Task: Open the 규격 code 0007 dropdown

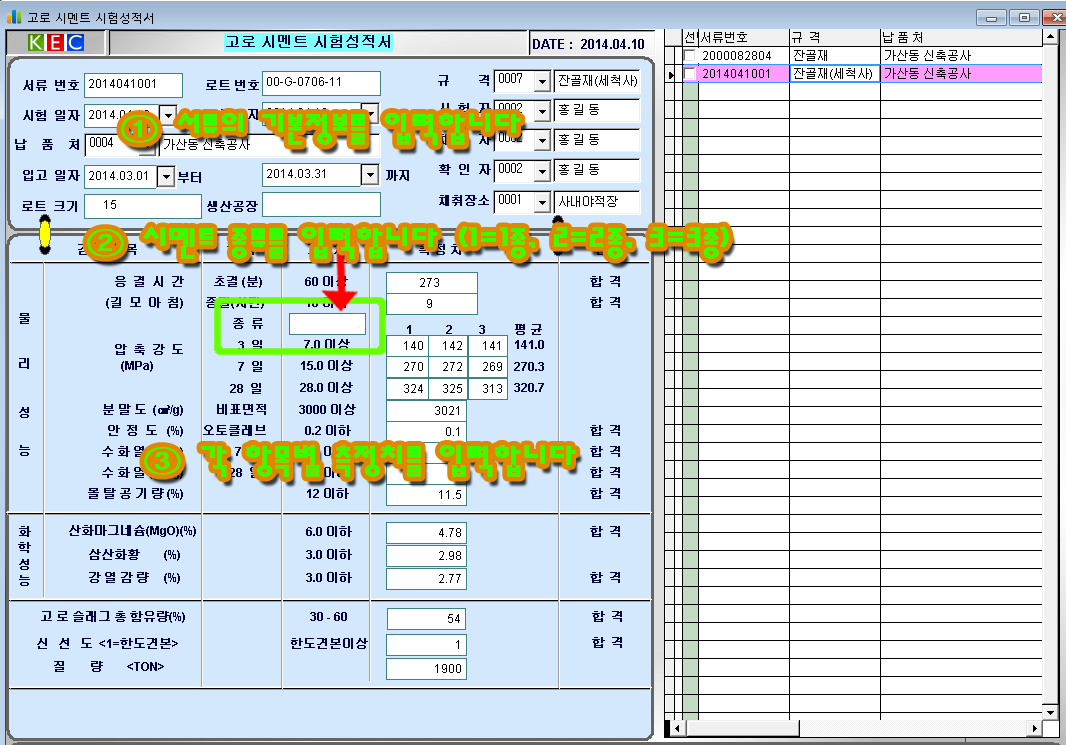Action: click(x=542, y=81)
